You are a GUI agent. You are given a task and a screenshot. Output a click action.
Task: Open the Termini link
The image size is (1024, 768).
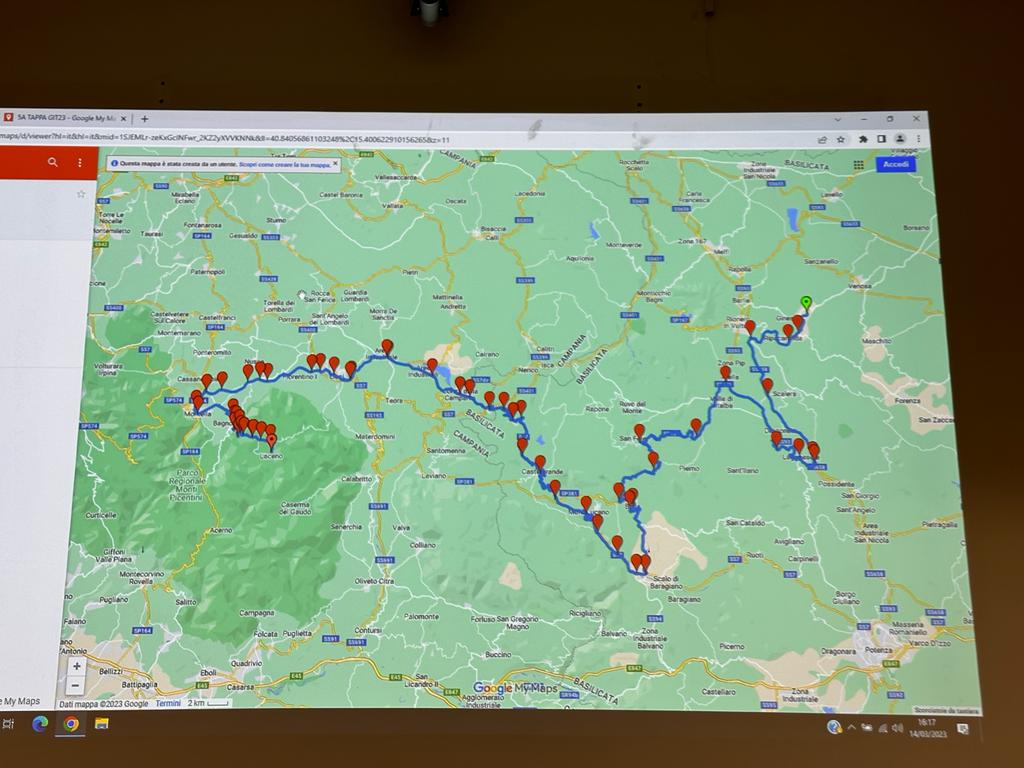tap(168, 703)
